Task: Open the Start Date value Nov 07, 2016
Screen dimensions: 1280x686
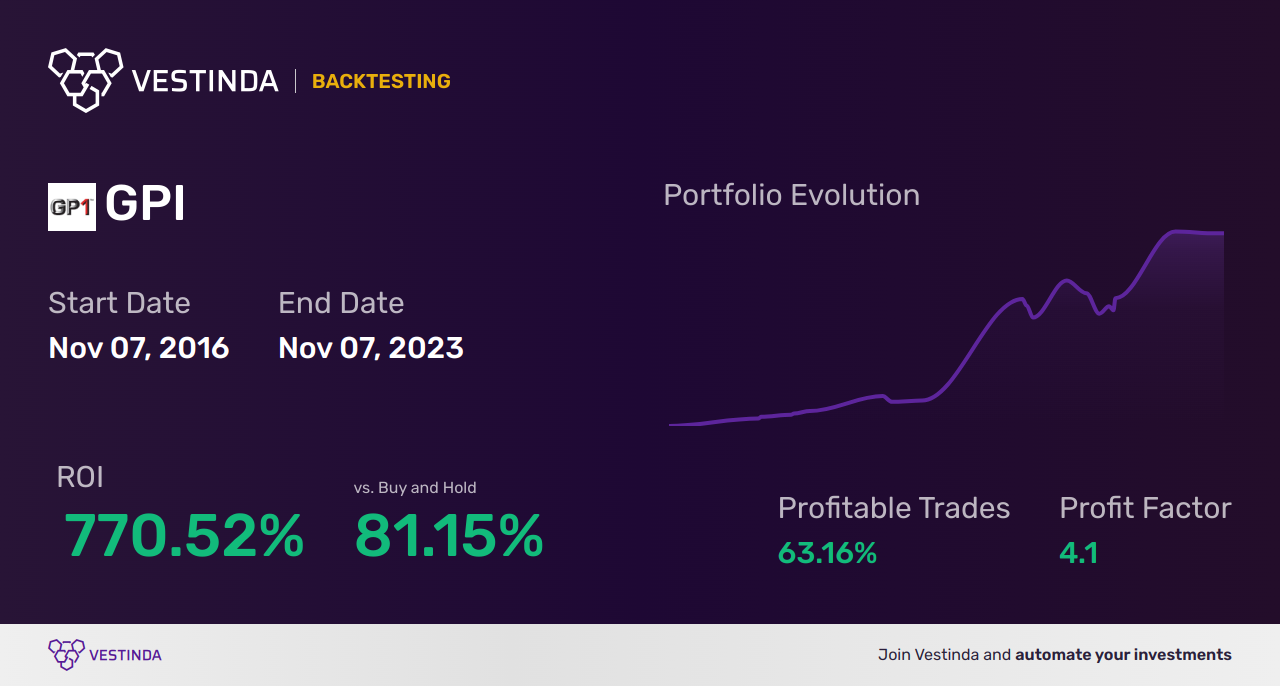Action: [x=139, y=348]
